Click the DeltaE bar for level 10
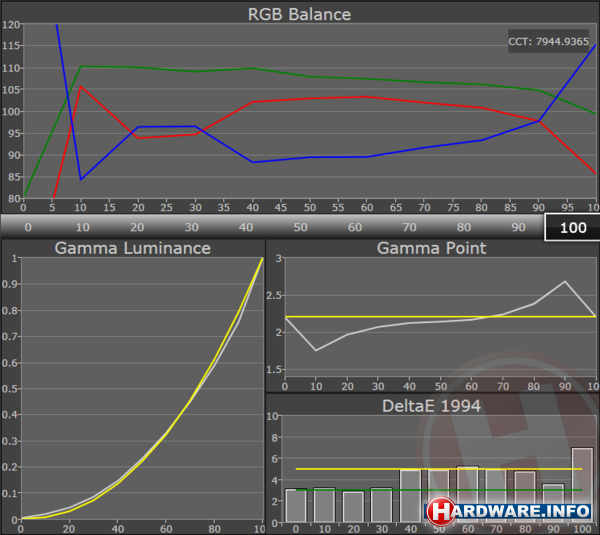Image resolution: width=600 pixels, height=535 pixels. coord(324,505)
